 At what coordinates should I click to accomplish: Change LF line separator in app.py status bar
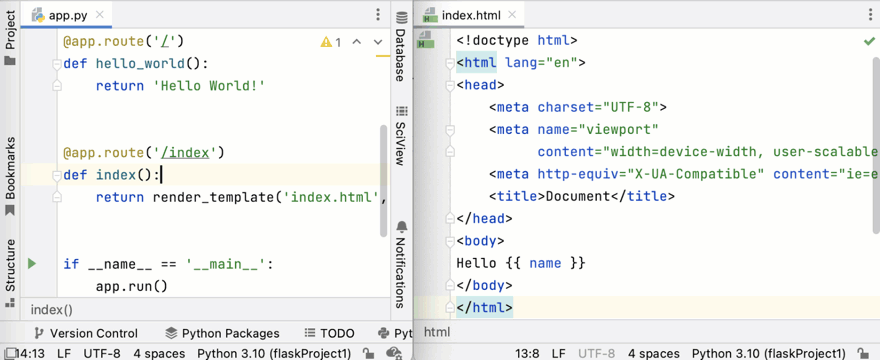click(x=64, y=353)
